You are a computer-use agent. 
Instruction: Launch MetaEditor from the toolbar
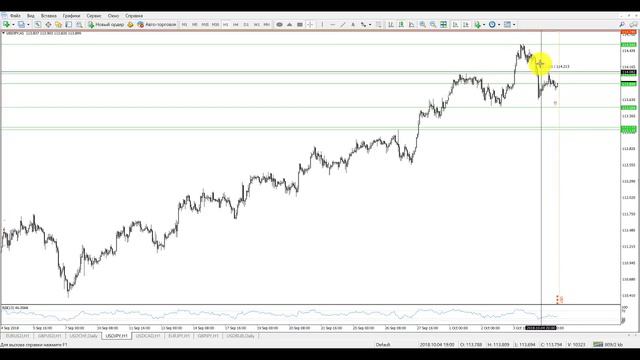click(130, 24)
